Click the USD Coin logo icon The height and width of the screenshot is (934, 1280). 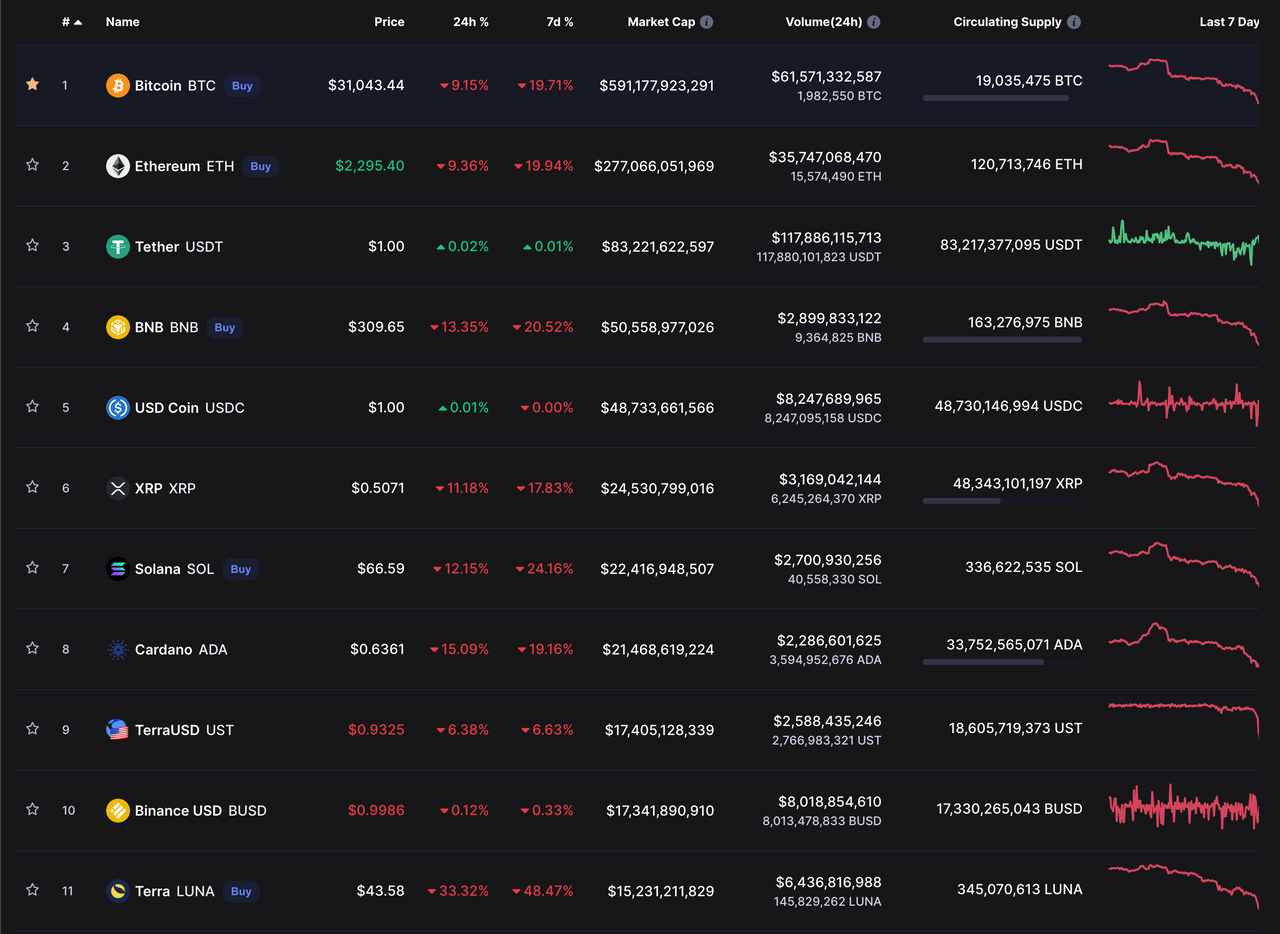(x=118, y=408)
